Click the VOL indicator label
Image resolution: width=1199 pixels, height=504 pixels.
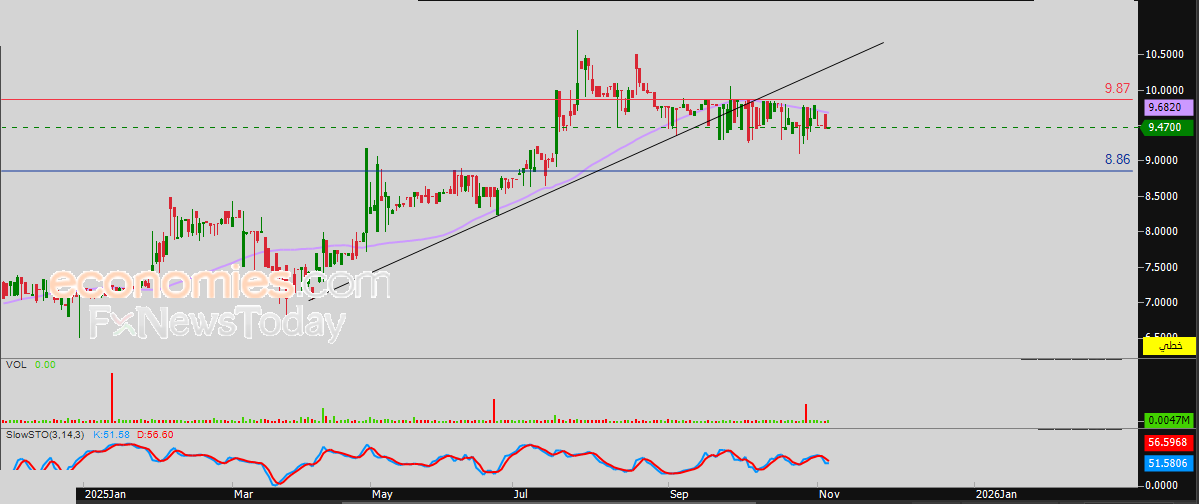[16, 365]
